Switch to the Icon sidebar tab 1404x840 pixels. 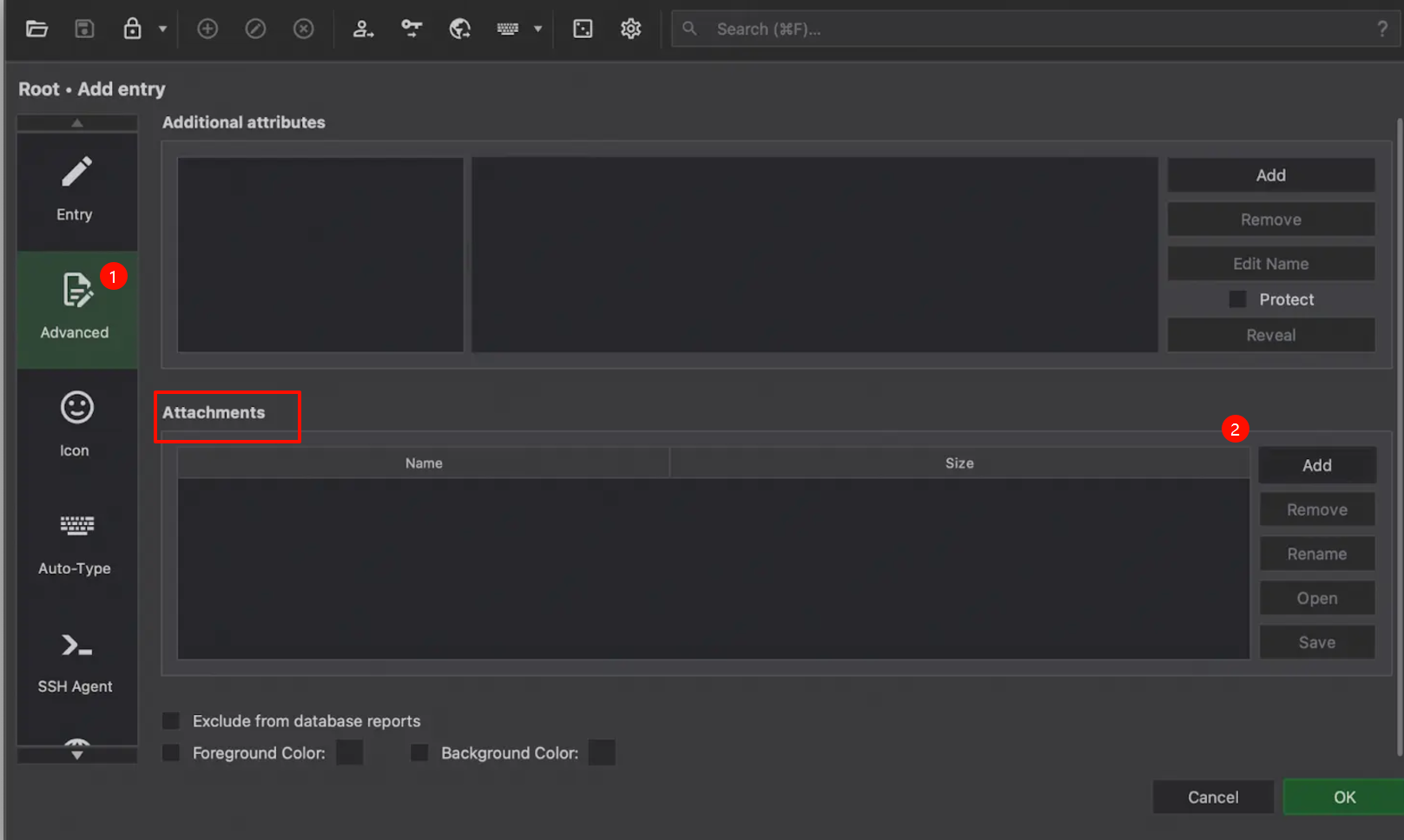pyautogui.click(x=76, y=424)
